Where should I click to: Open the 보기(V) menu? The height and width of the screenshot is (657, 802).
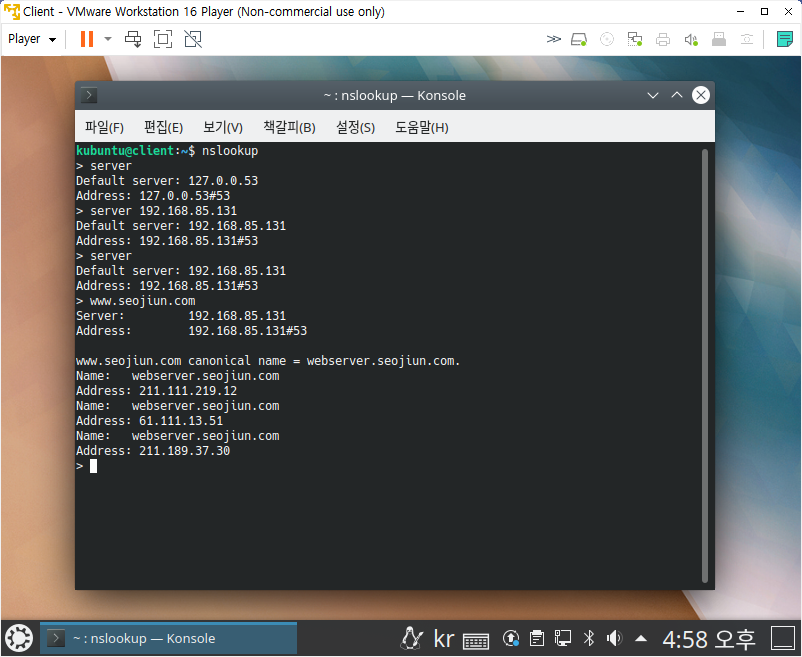[x=223, y=127]
